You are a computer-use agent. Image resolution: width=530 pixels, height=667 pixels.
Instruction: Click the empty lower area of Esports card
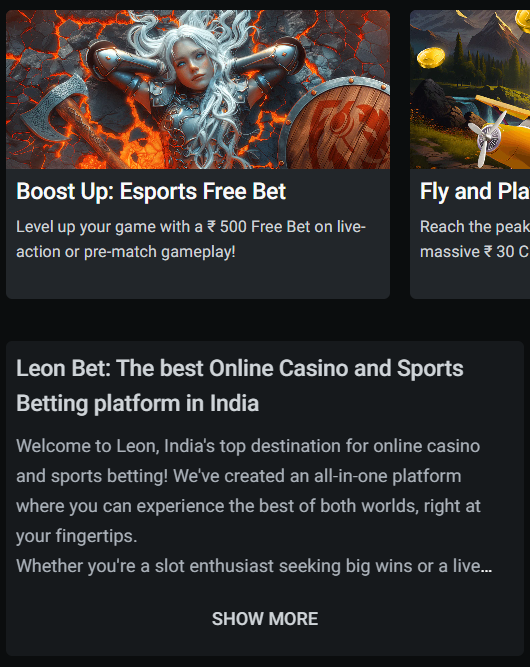tap(198, 280)
